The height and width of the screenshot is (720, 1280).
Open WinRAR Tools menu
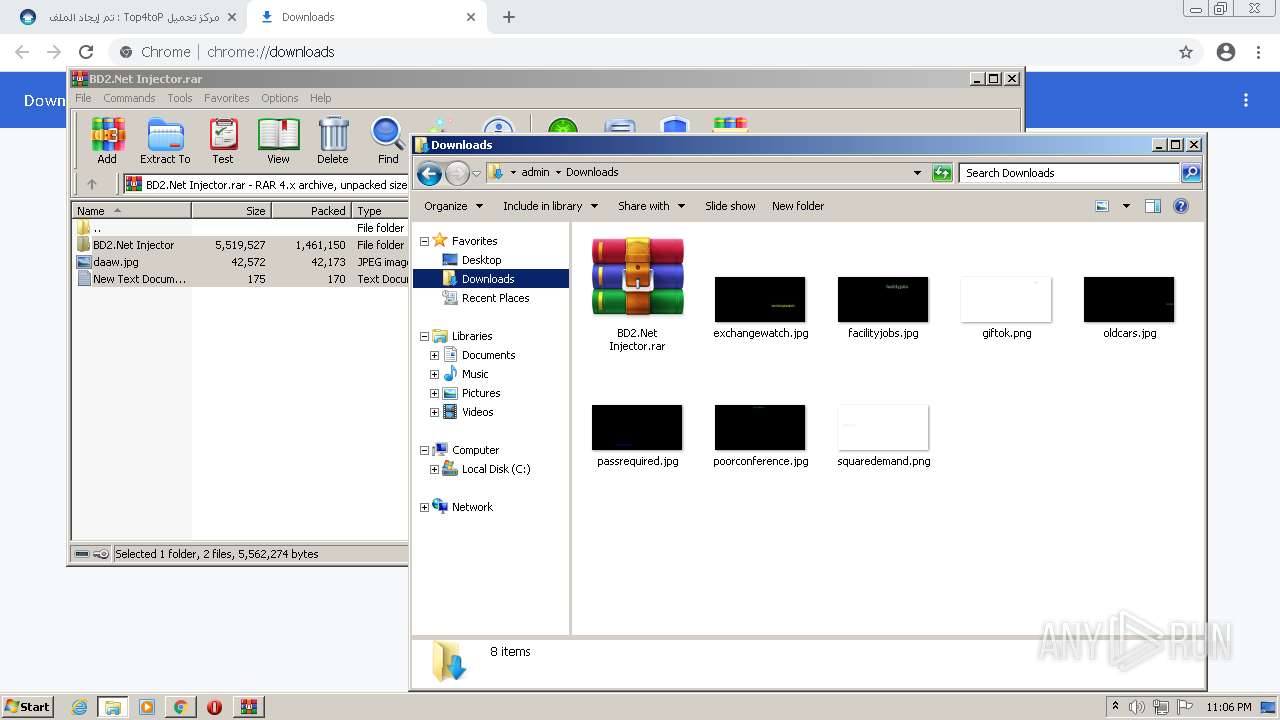tap(180, 98)
